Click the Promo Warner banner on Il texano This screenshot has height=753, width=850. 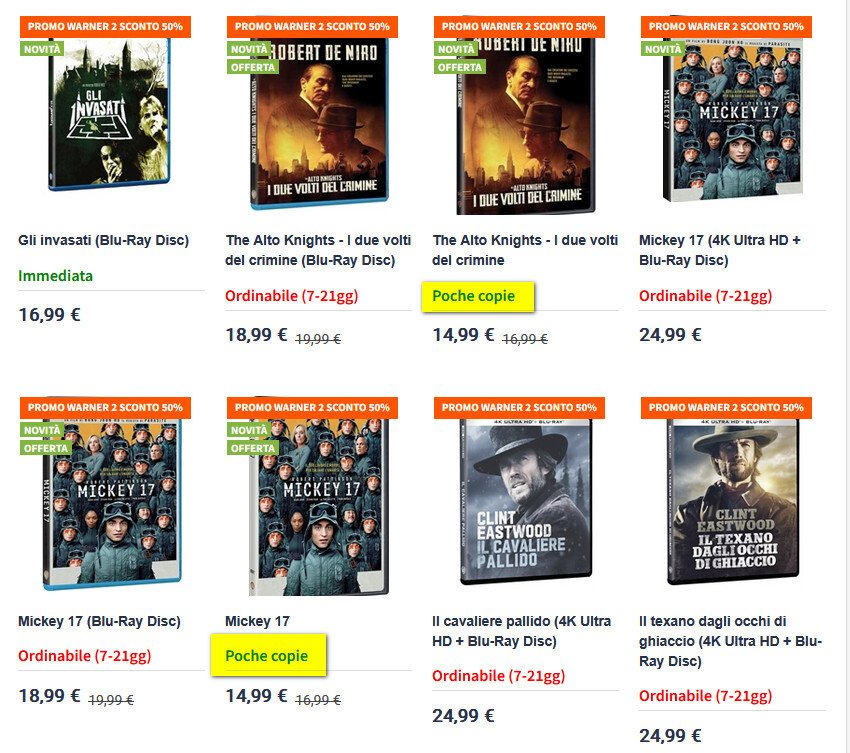click(726, 407)
